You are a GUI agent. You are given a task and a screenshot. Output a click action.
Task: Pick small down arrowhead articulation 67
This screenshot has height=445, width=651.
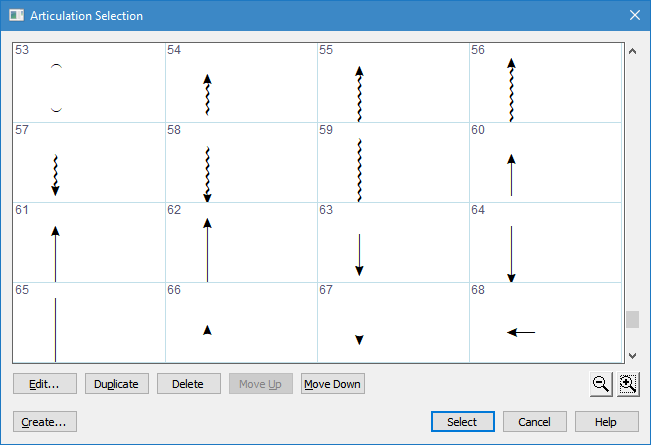[359, 340]
